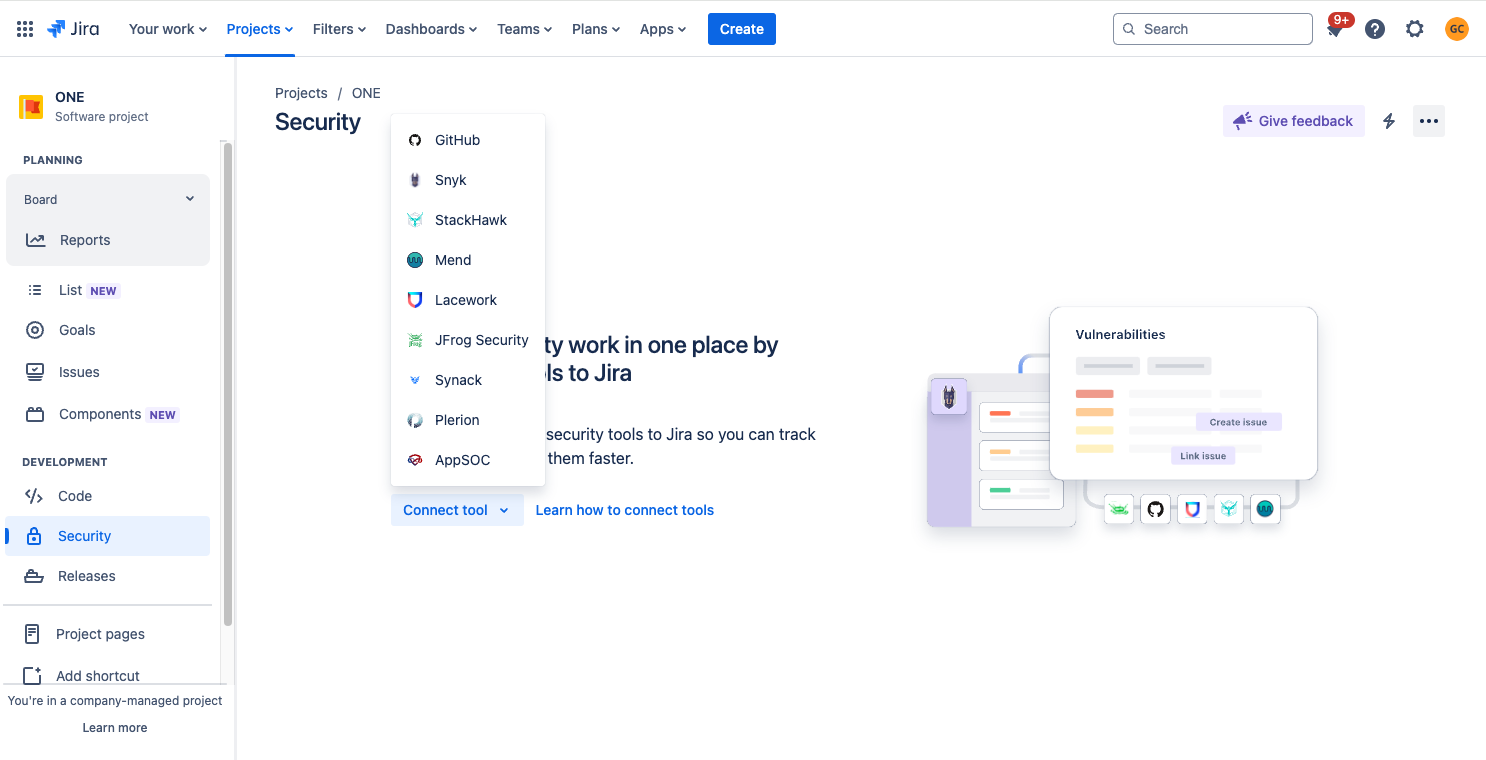Open the Projects breadcrumb link
Viewport: 1486px width, 760px height.
[x=301, y=93]
